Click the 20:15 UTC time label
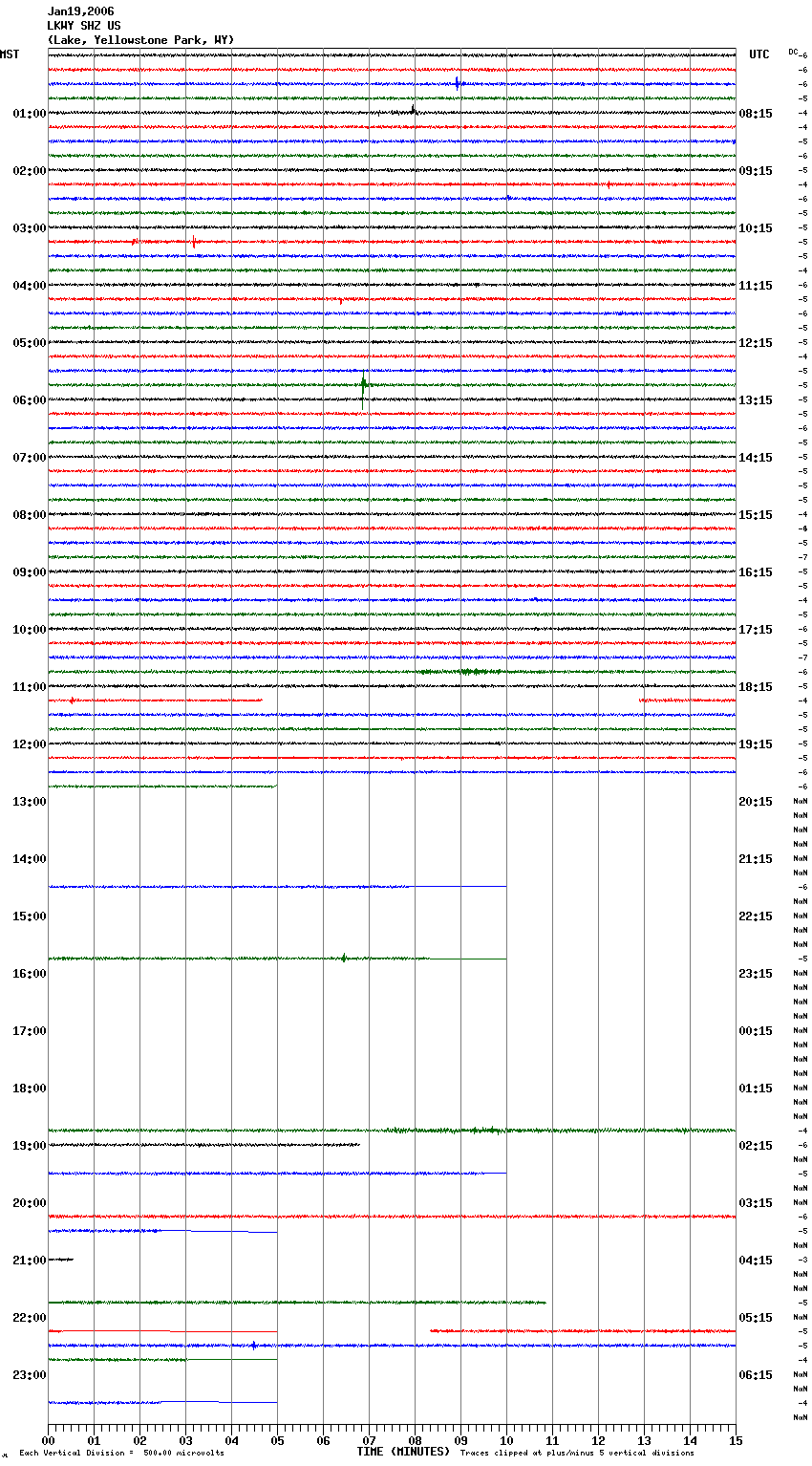 click(x=756, y=802)
